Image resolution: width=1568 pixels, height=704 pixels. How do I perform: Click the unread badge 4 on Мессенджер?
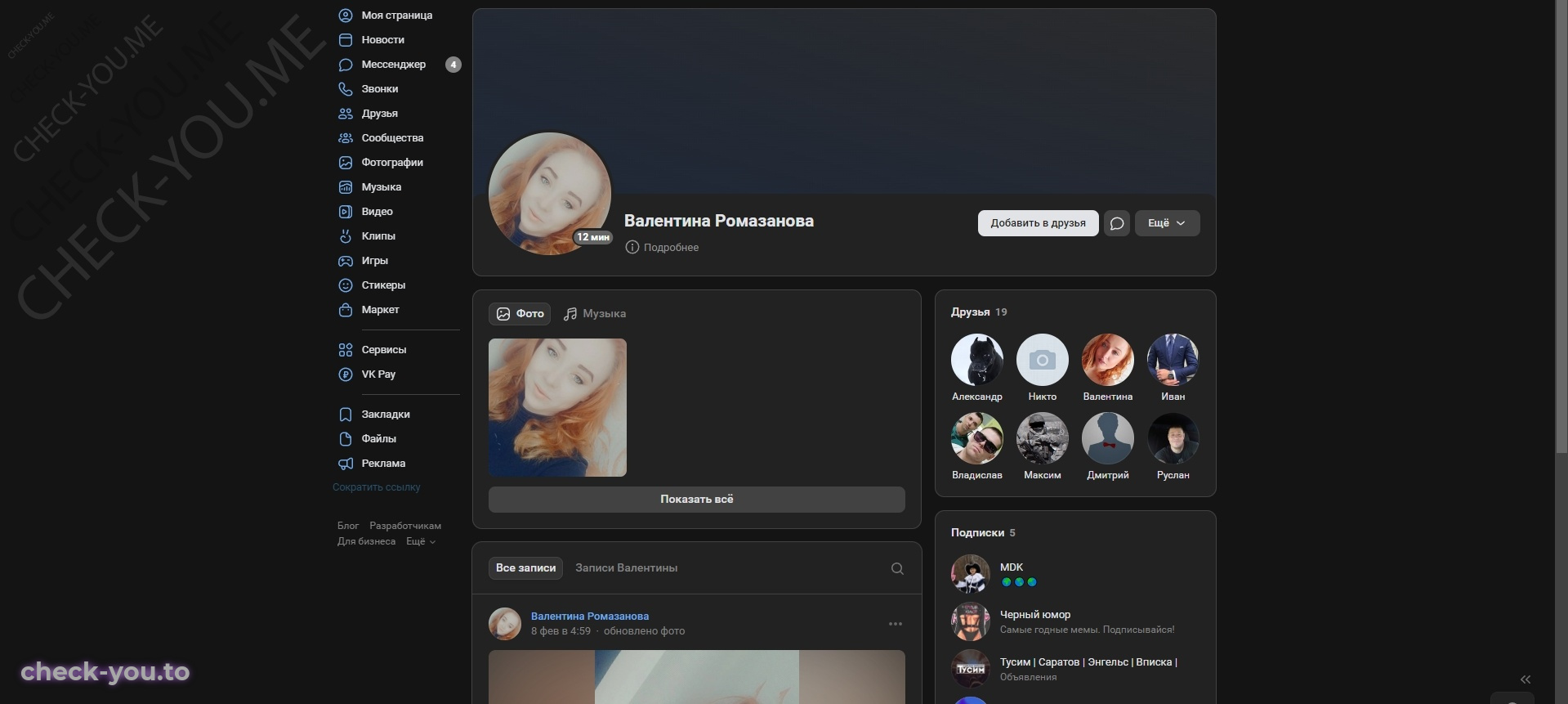(x=453, y=65)
